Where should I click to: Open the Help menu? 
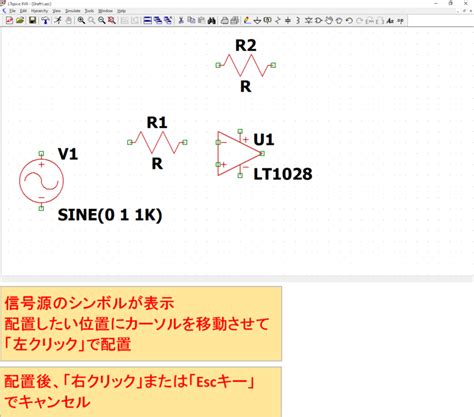point(121,11)
